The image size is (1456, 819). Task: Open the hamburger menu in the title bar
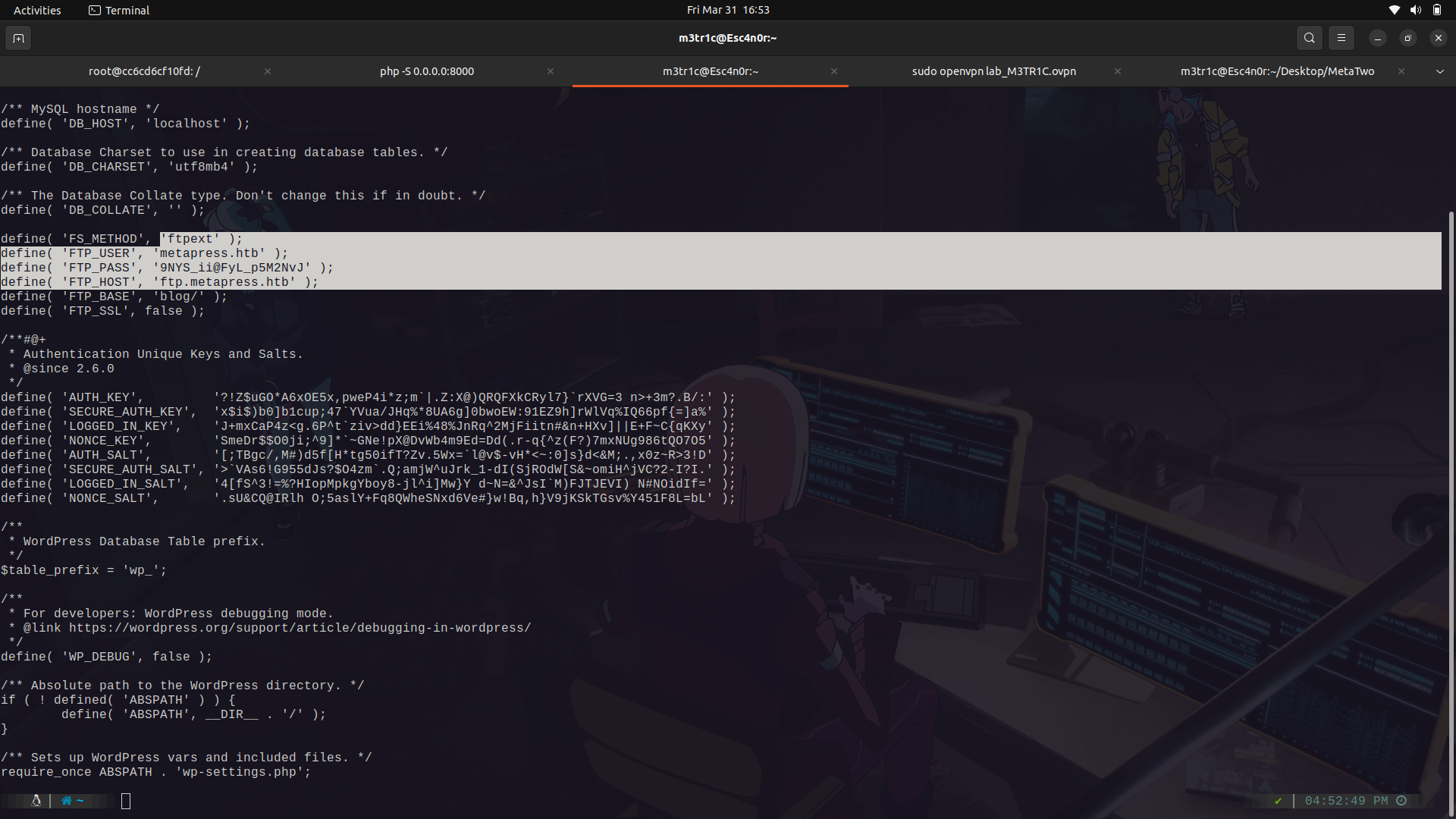tap(1341, 37)
